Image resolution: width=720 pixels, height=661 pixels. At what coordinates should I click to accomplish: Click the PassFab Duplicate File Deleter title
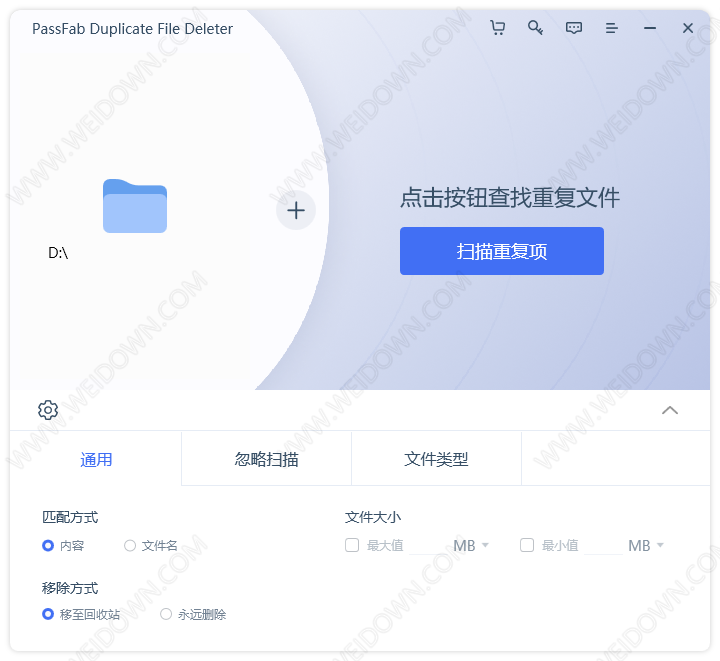tap(132, 29)
